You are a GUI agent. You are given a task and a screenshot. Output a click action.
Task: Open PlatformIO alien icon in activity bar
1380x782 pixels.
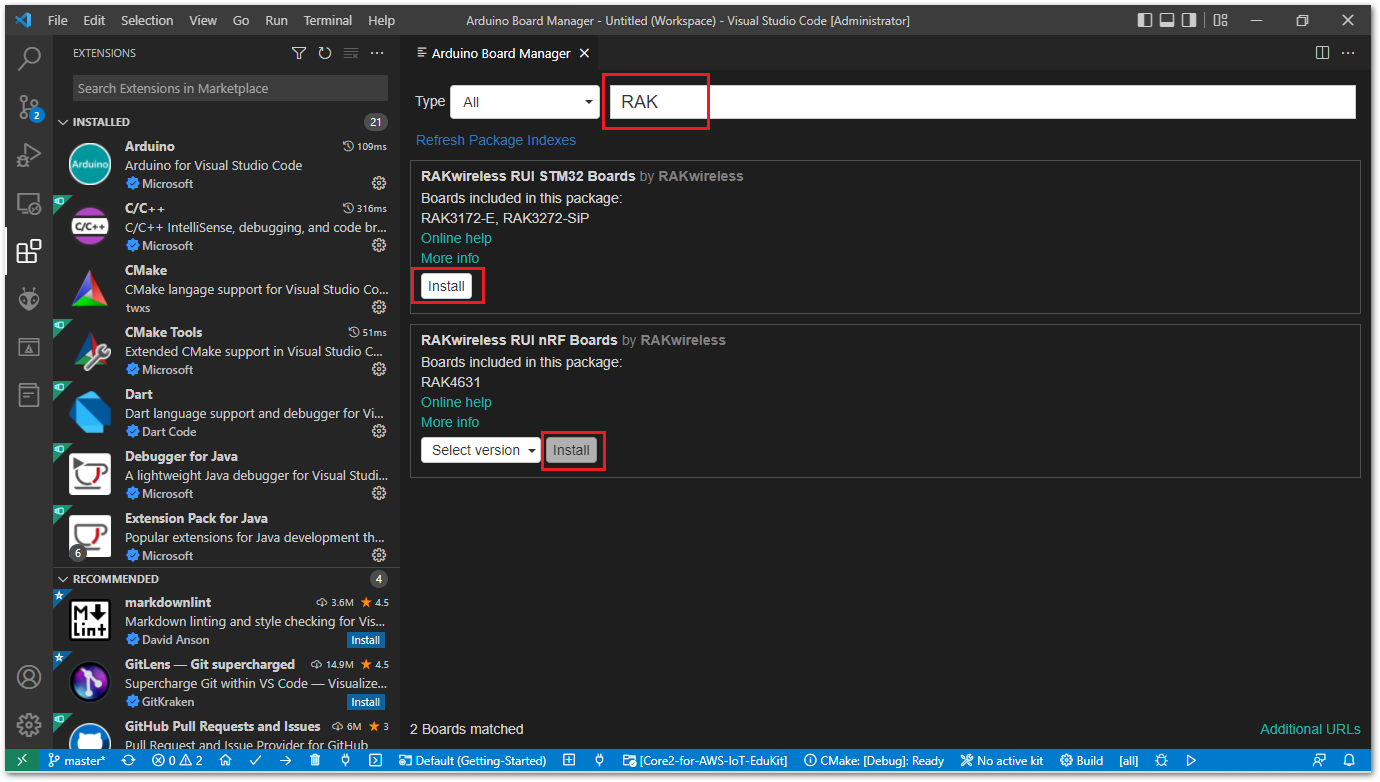(x=29, y=299)
